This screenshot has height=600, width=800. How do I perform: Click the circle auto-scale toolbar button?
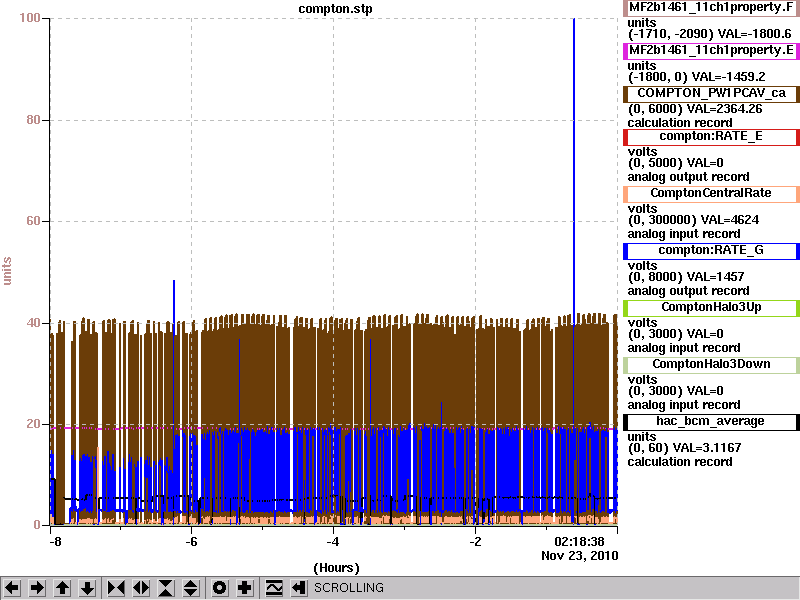click(219, 588)
